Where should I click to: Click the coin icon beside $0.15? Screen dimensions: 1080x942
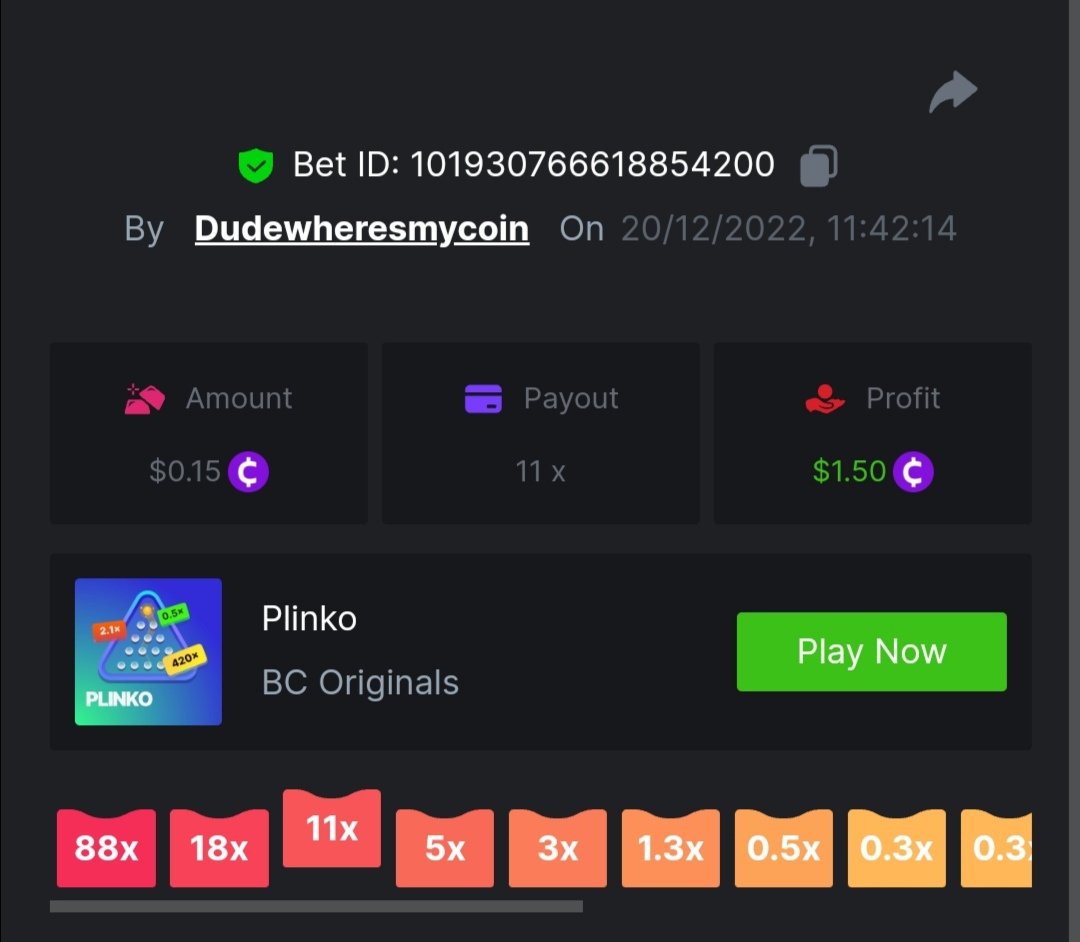pos(248,472)
